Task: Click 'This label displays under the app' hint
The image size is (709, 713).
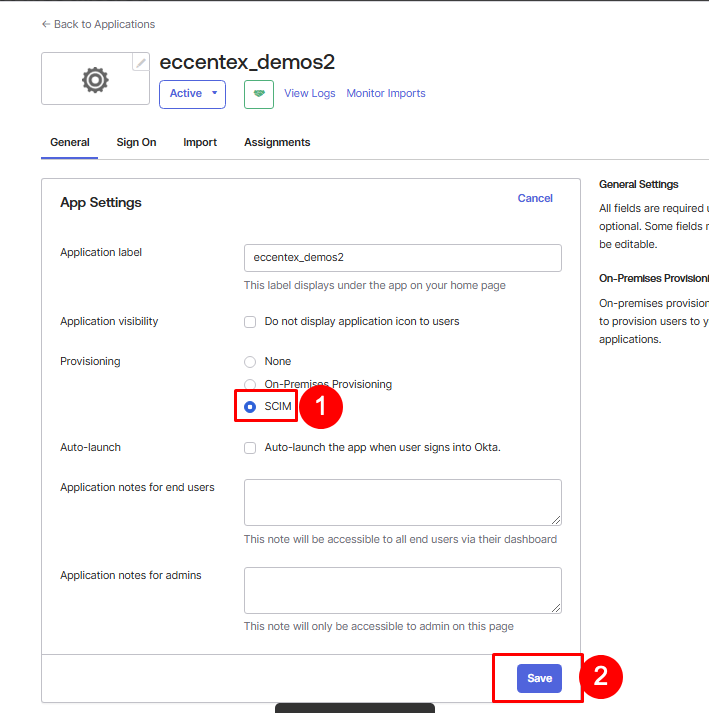Action: tap(374, 286)
